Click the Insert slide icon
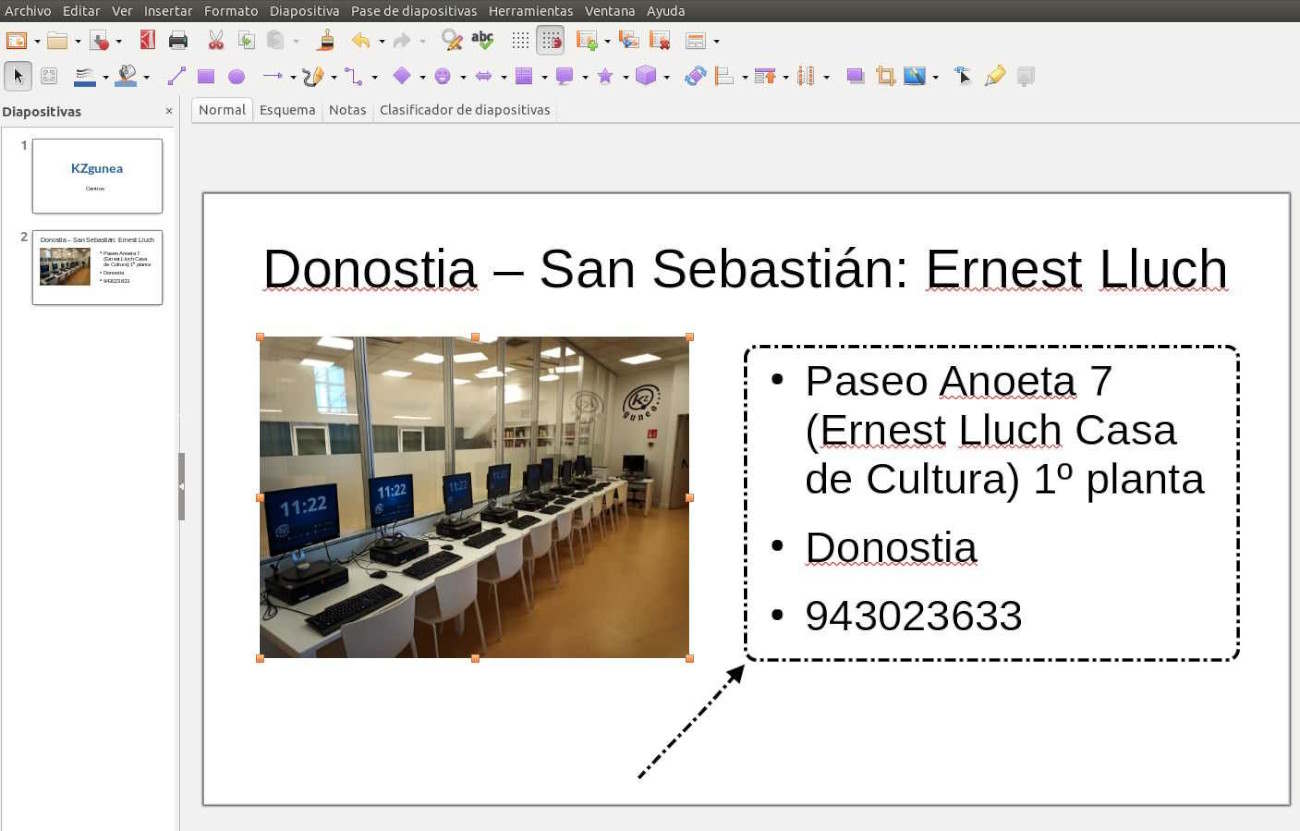The height and width of the screenshot is (831, 1300). tap(587, 40)
